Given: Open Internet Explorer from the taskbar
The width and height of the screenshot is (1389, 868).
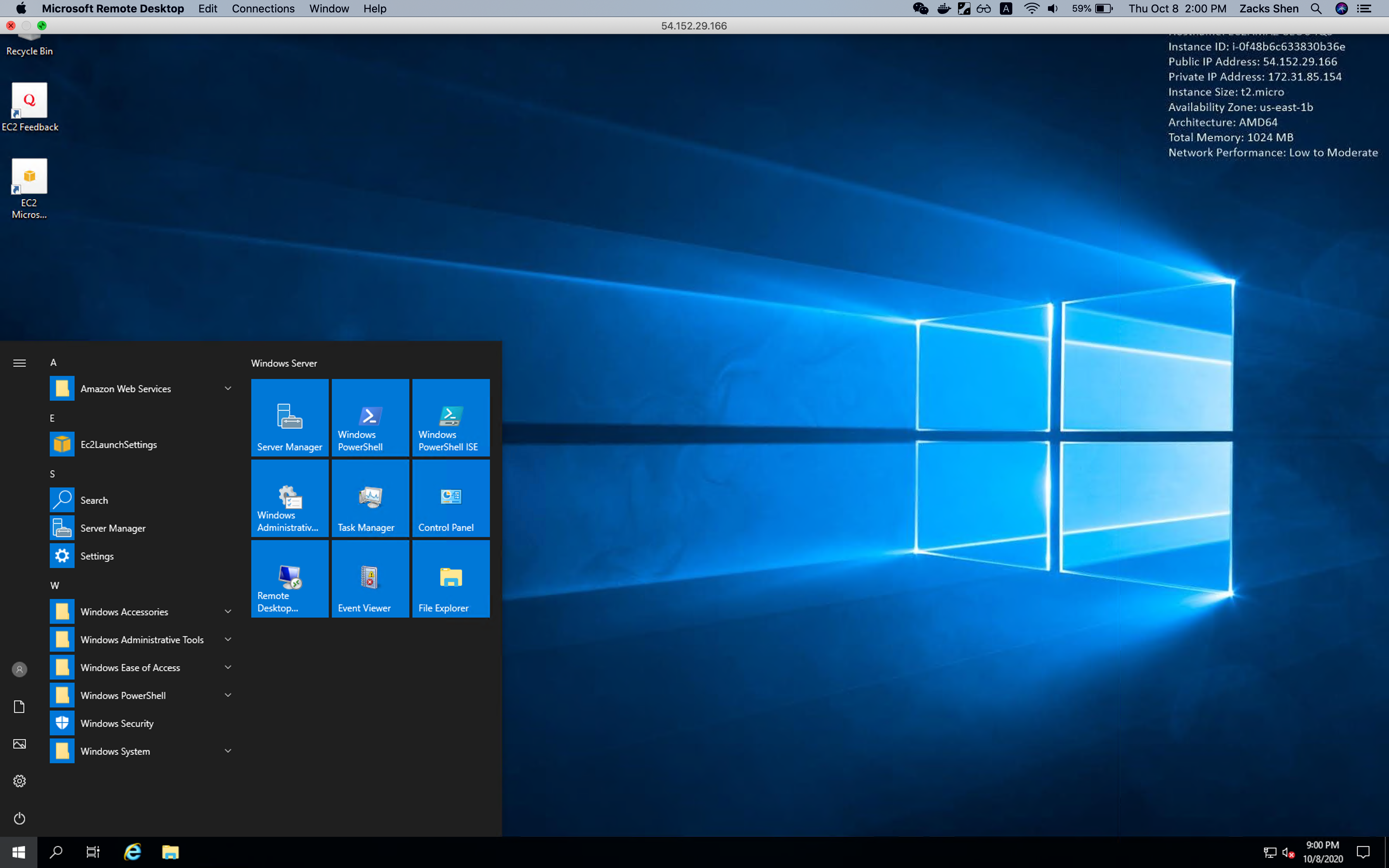Looking at the screenshot, I should coord(133,852).
